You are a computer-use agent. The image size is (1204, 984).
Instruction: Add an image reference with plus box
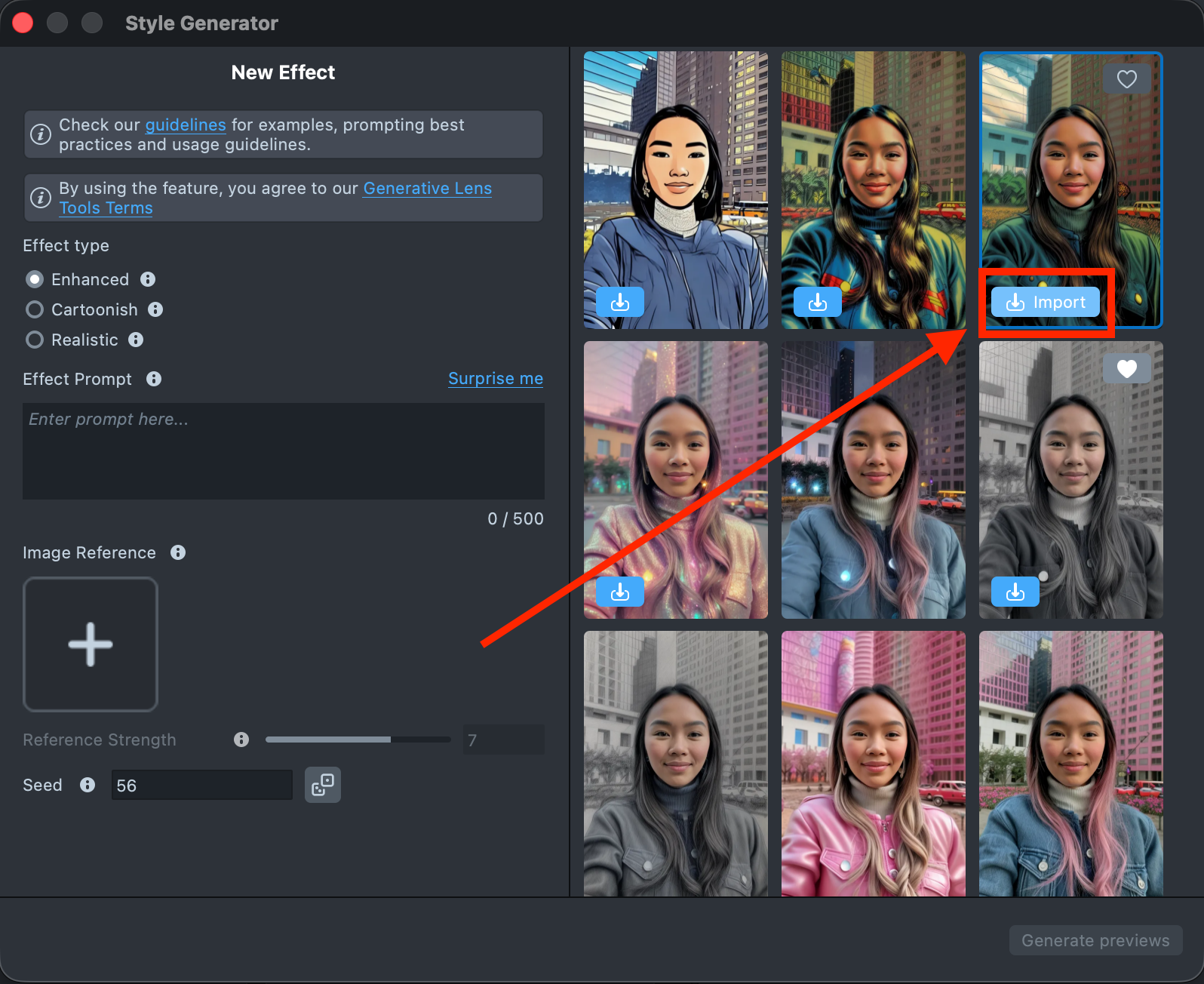click(91, 644)
